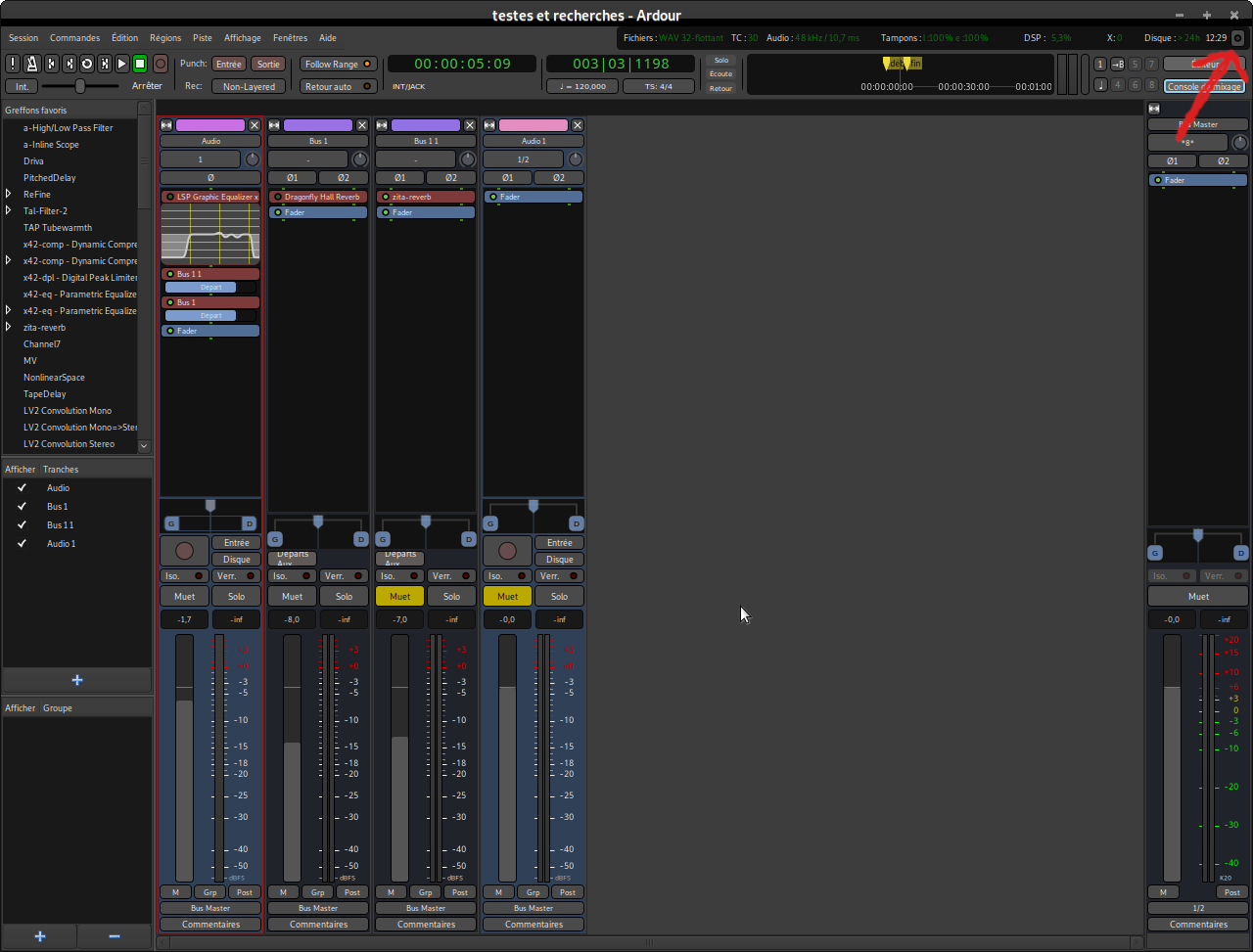Image resolution: width=1253 pixels, height=952 pixels.
Task: Unmute the Bus 1 1 strip
Action: tap(399, 596)
